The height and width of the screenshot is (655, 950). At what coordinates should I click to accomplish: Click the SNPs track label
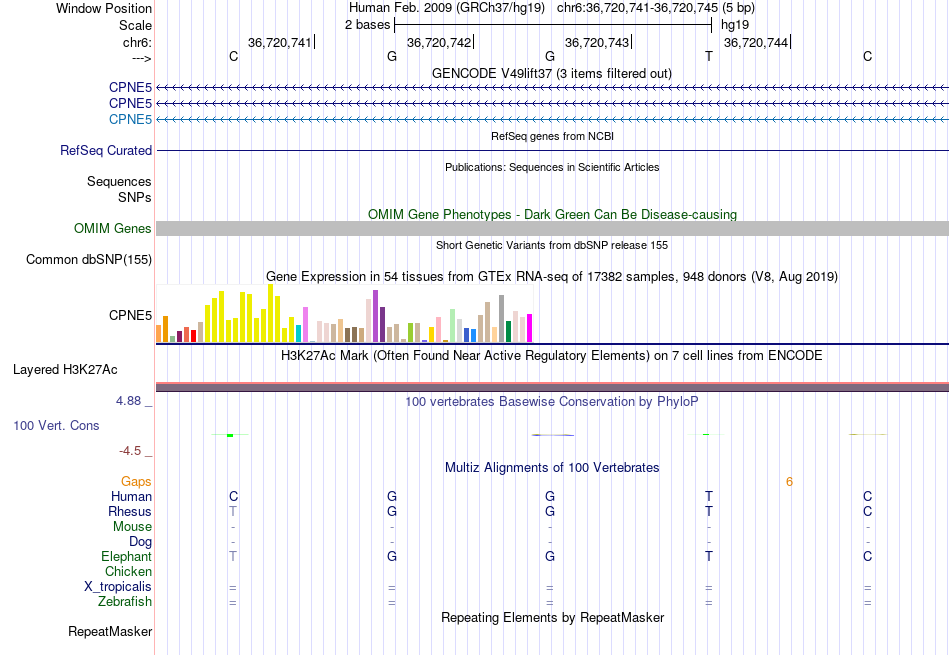135,197
